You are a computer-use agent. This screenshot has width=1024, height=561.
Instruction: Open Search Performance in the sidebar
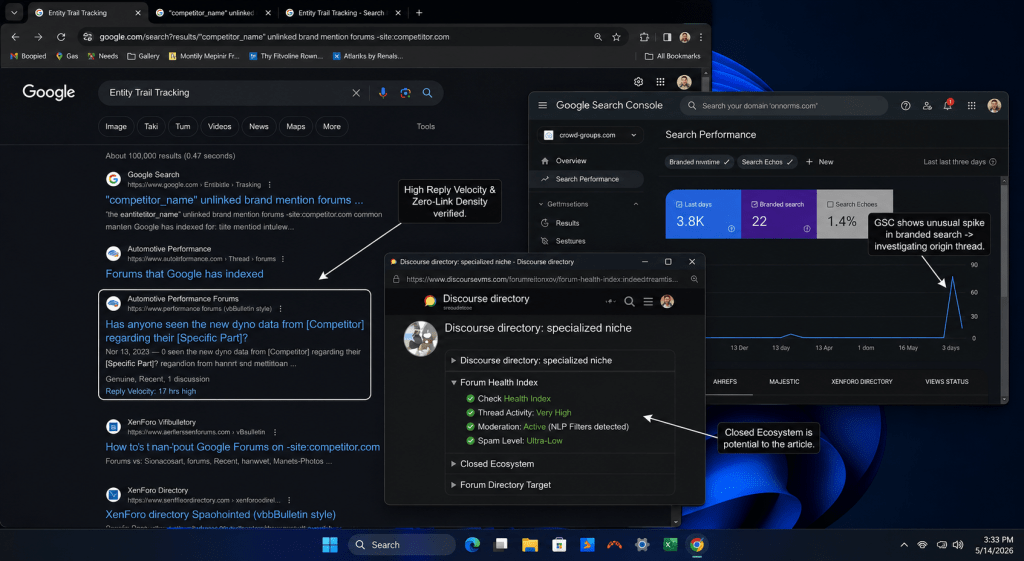[588, 179]
